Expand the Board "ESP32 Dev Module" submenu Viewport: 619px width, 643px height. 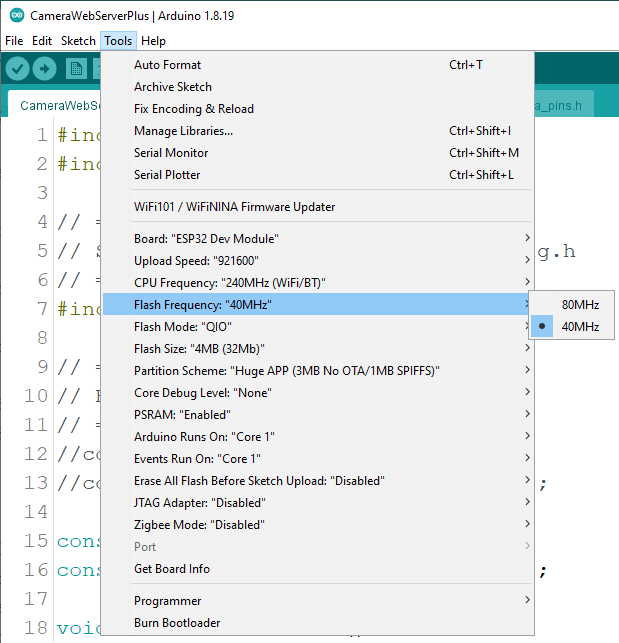click(x=318, y=239)
